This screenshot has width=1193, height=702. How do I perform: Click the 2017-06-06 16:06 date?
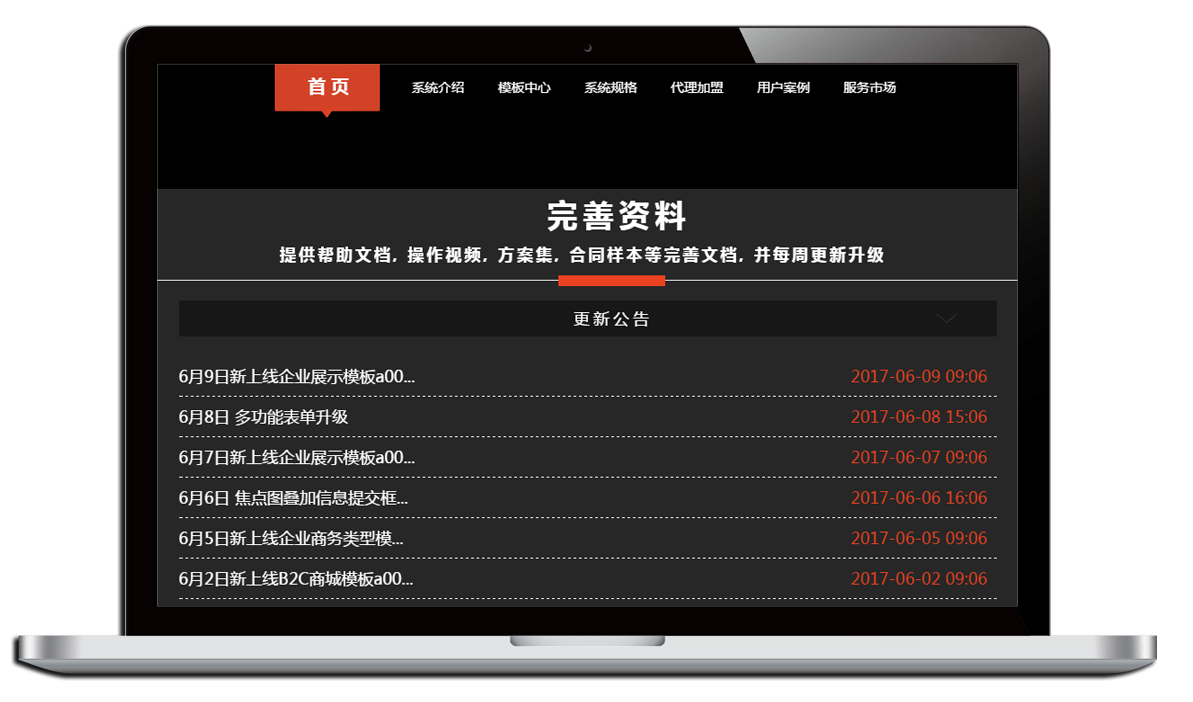tap(918, 498)
